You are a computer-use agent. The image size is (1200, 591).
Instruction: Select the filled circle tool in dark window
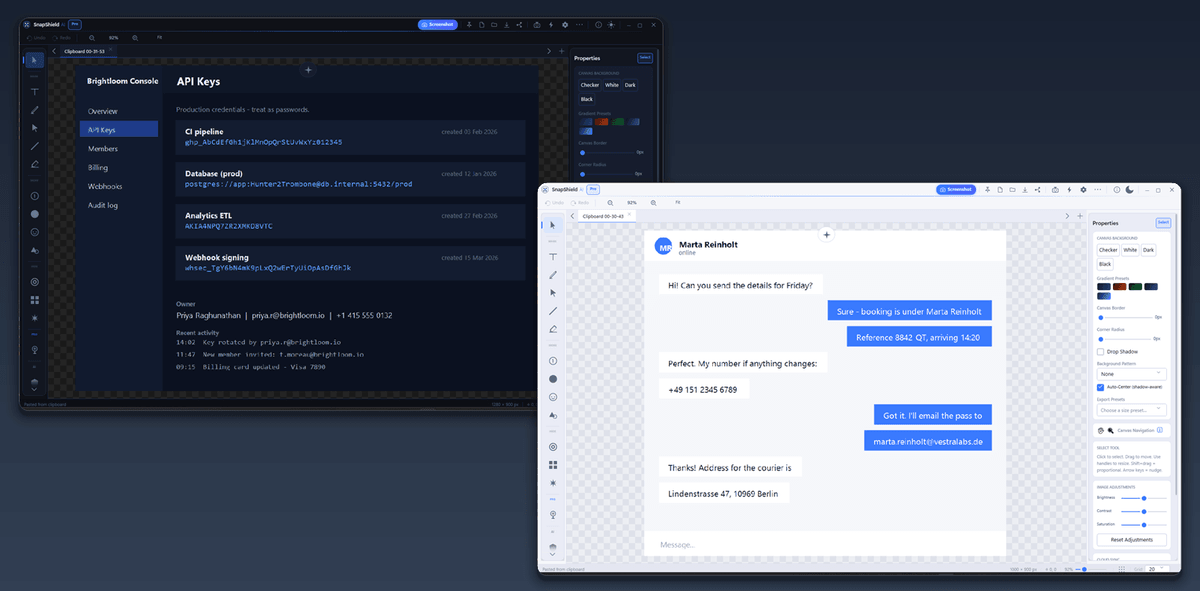(35, 214)
